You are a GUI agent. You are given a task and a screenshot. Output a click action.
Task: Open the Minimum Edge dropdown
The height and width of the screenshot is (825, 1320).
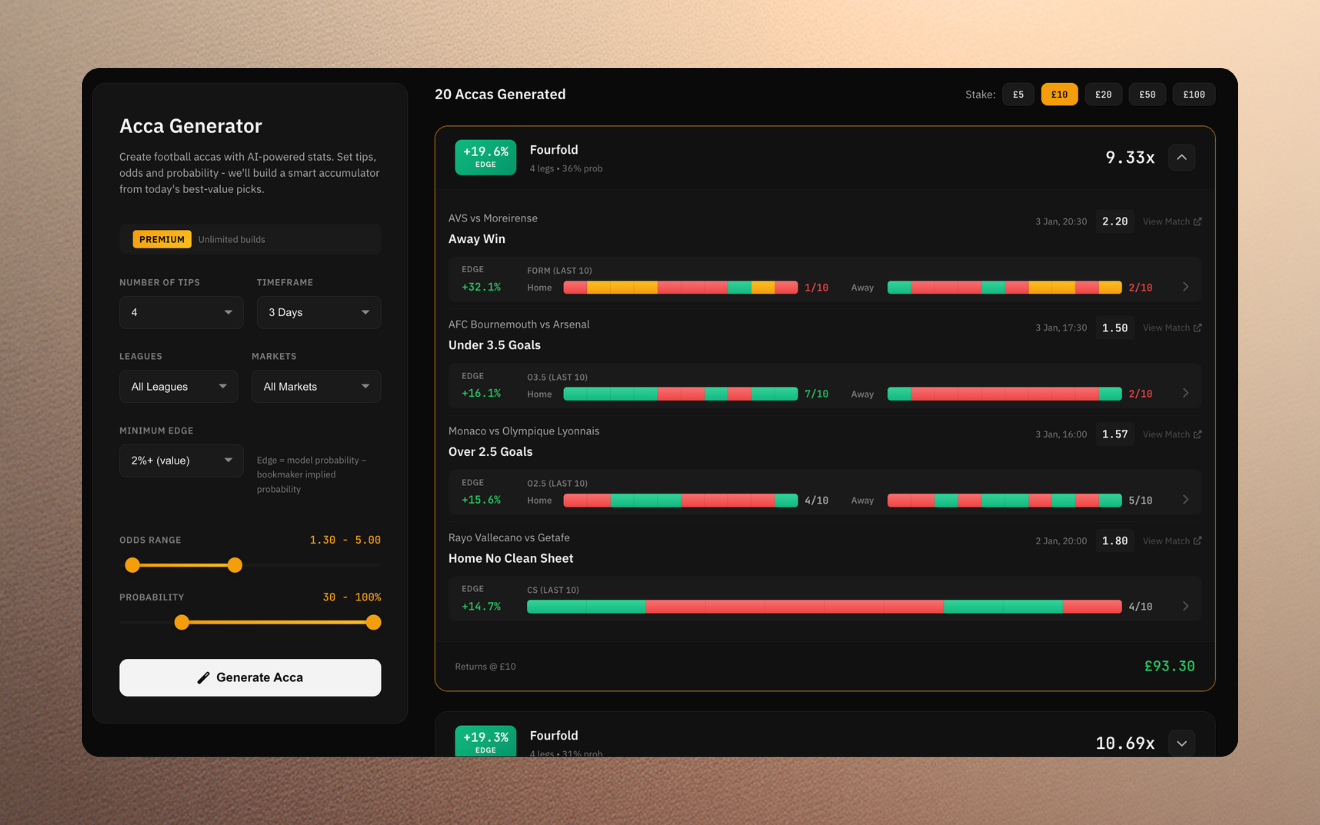pyautogui.click(x=181, y=460)
